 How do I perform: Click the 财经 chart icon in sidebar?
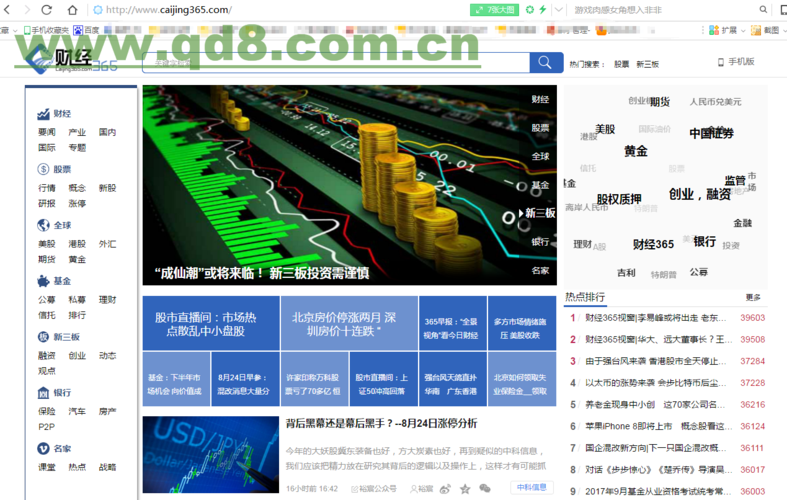click(x=43, y=114)
